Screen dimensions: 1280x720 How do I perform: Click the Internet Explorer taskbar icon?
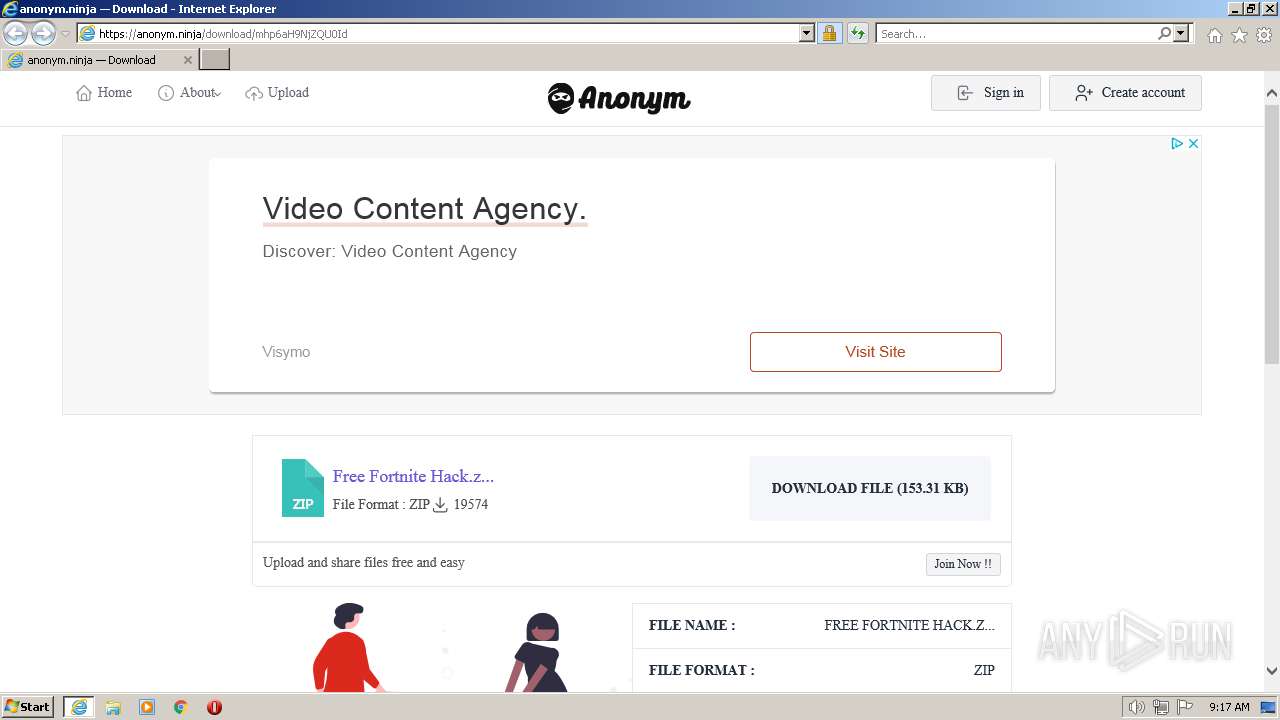point(79,707)
